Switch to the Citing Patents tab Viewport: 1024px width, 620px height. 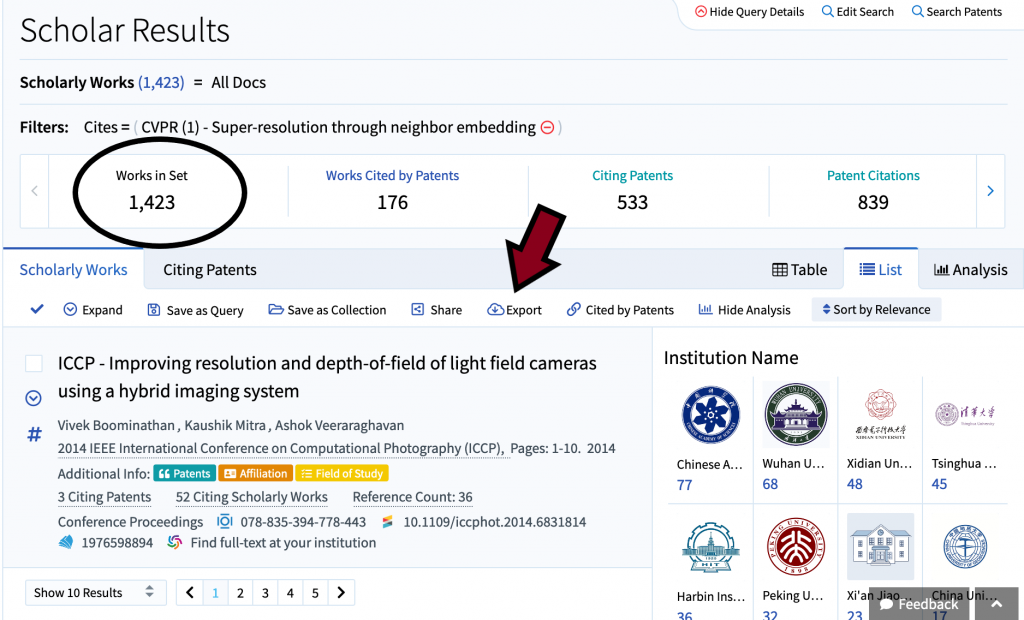(x=210, y=270)
